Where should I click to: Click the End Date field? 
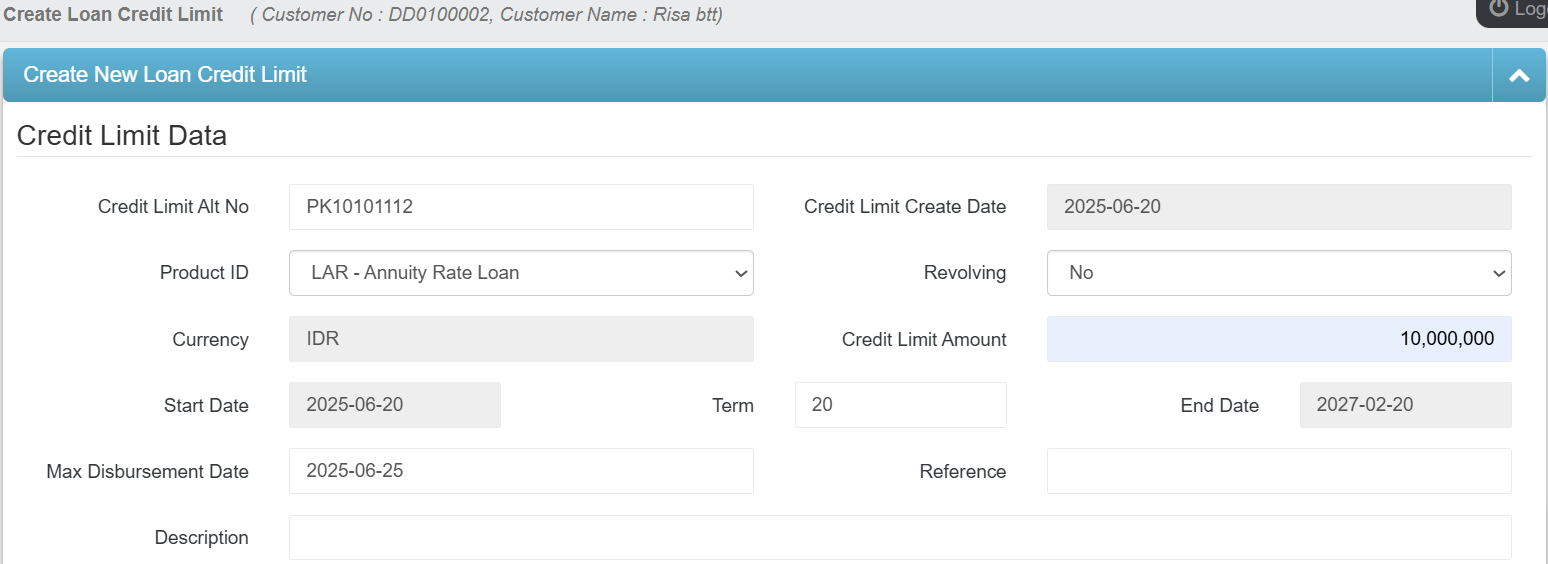(1406, 405)
